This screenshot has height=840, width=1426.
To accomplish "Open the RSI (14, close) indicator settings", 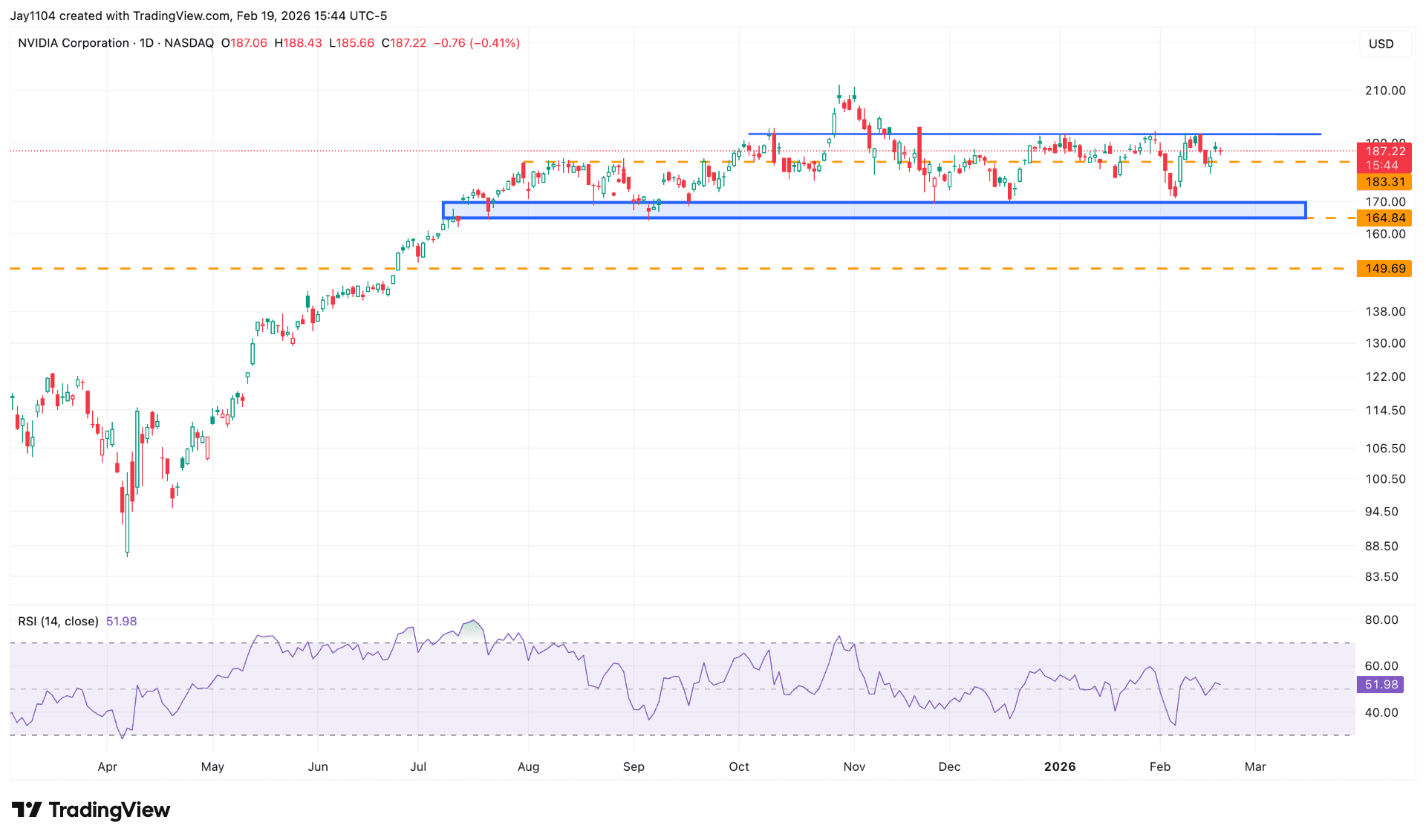I will pyautogui.click(x=58, y=621).
